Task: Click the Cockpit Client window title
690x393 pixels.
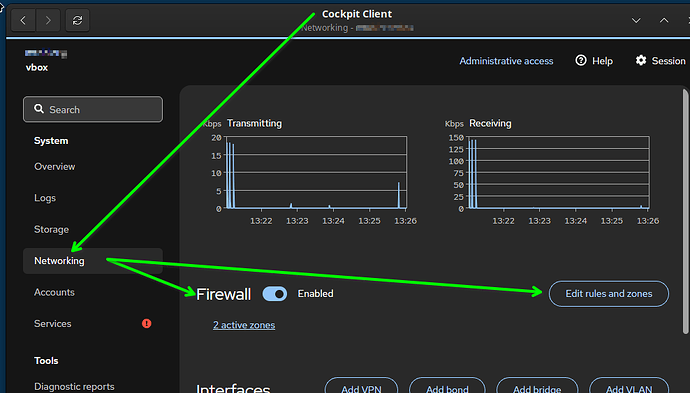Action: click(357, 14)
